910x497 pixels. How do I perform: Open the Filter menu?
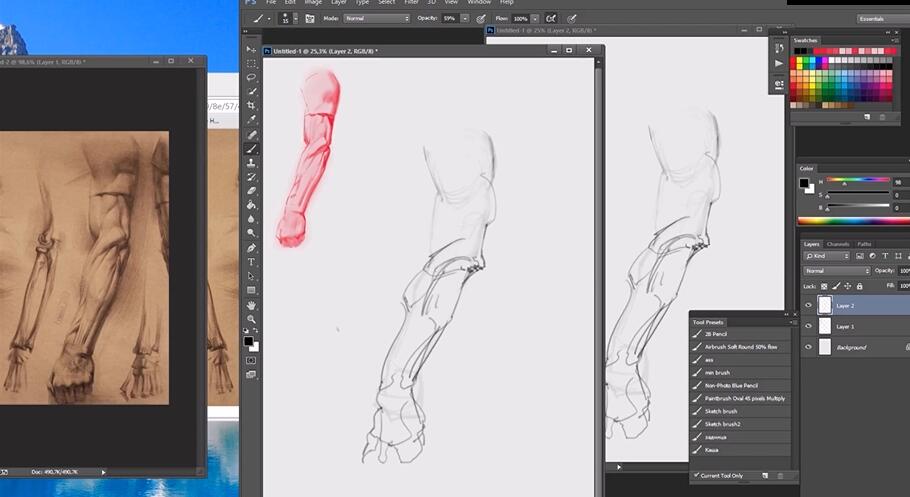(x=411, y=2)
